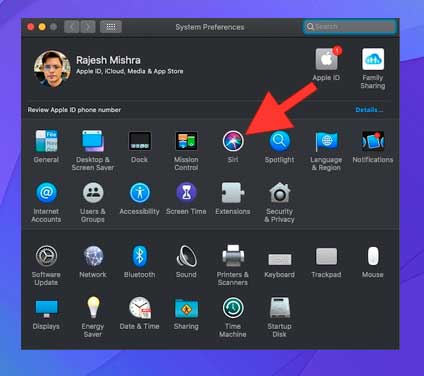This screenshot has width=424, height=376.
Task: Click 'Review Apple ID phone number' text
Action: (74, 110)
